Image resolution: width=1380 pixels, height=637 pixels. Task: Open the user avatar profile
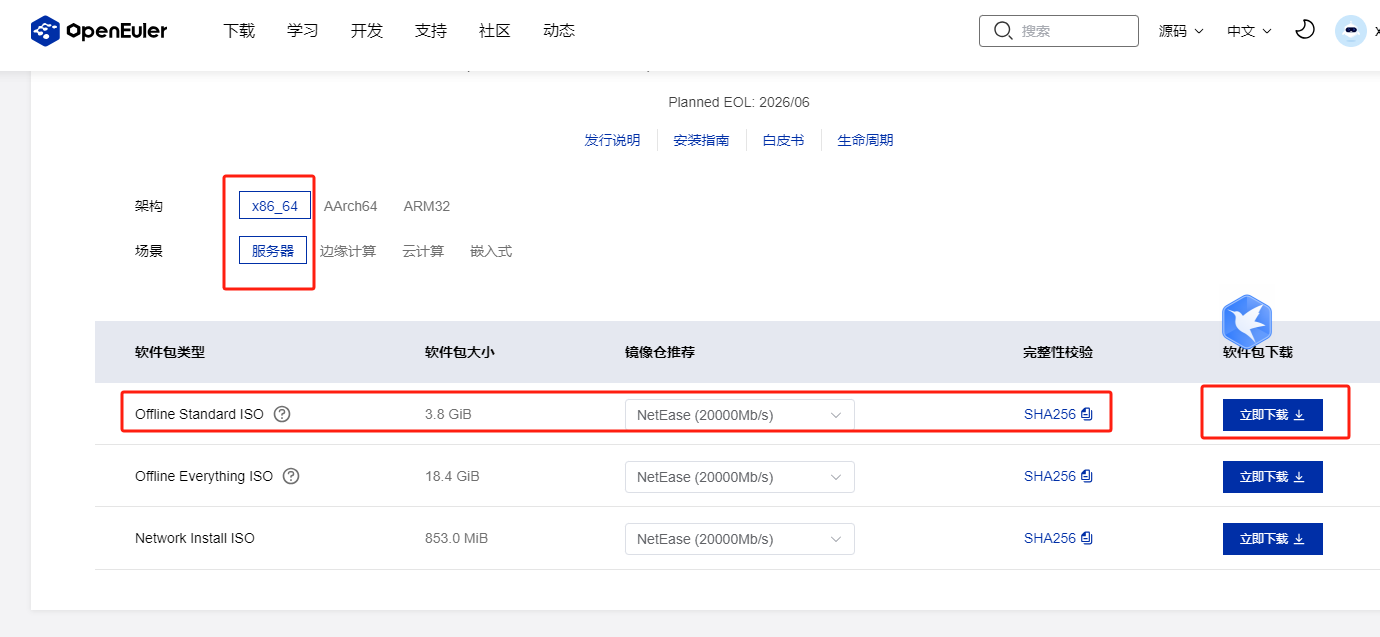click(1350, 31)
